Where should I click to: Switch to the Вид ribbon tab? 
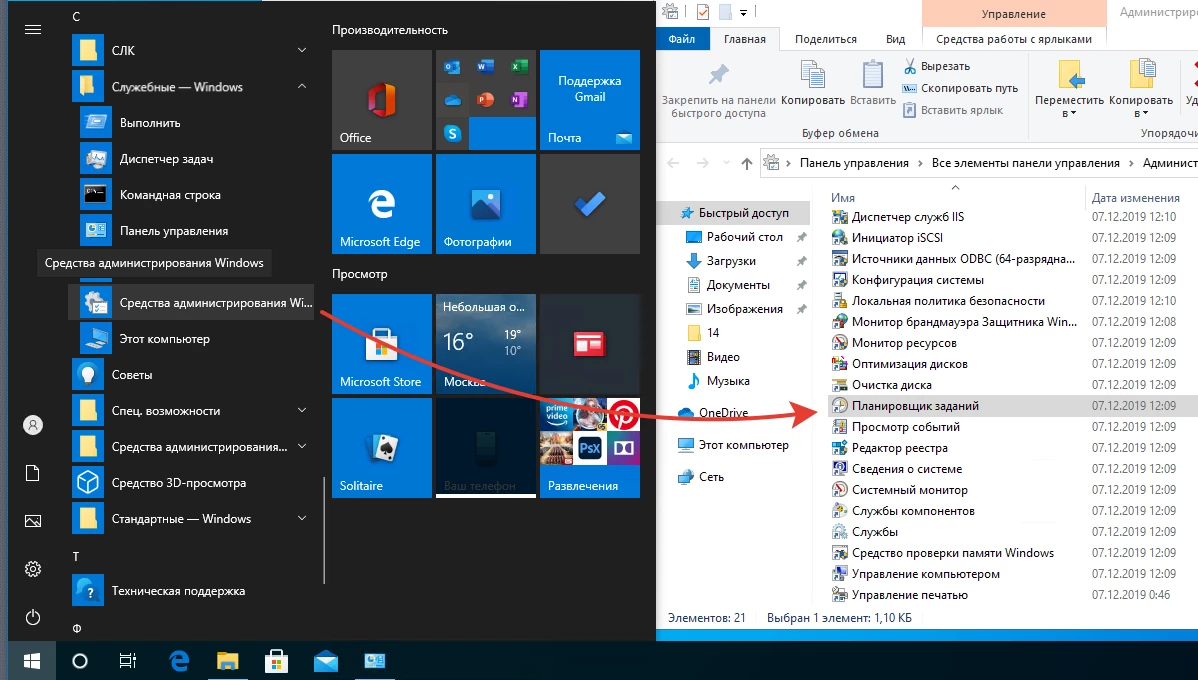(895, 39)
